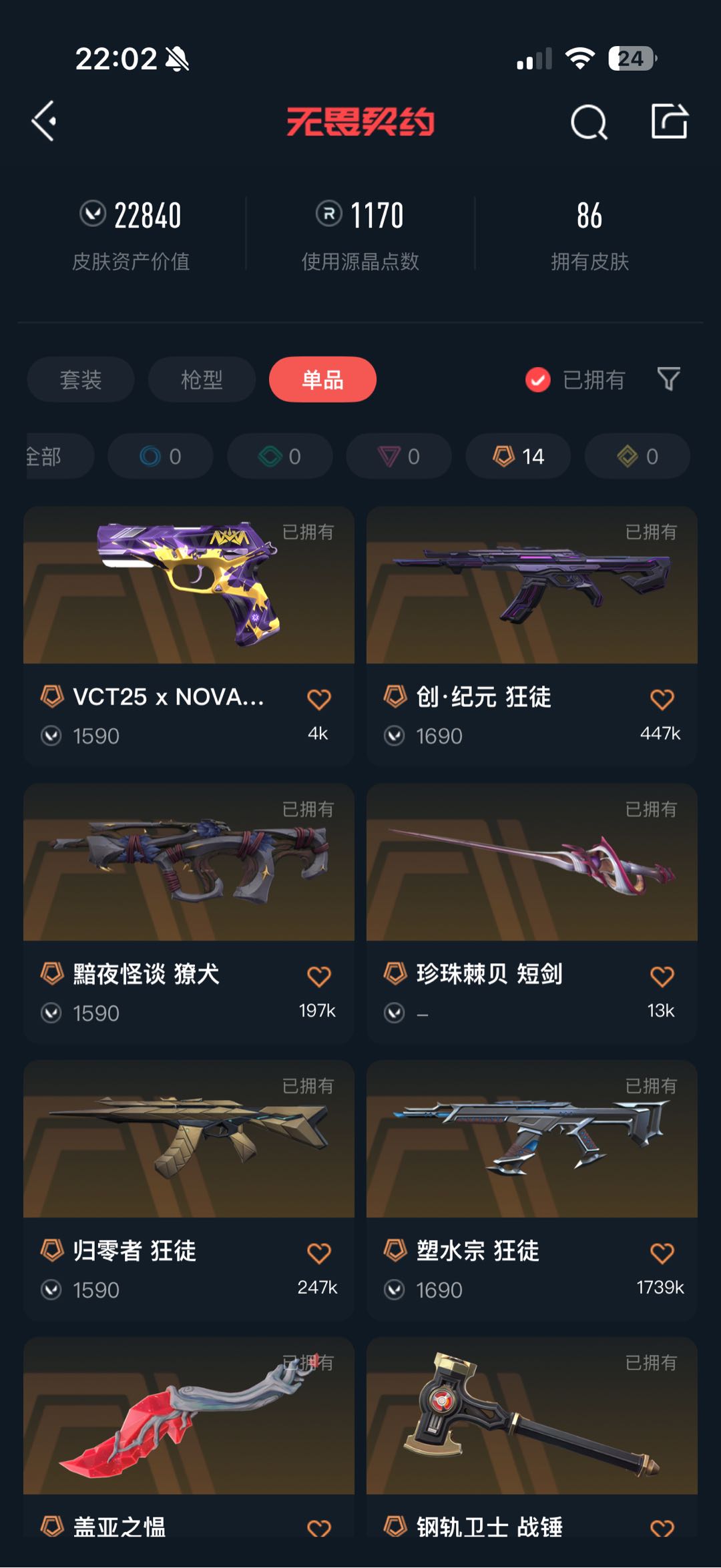Viewport: 721px width, 1568px height.
Task: Select the 单品 tab
Action: (322, 379)
